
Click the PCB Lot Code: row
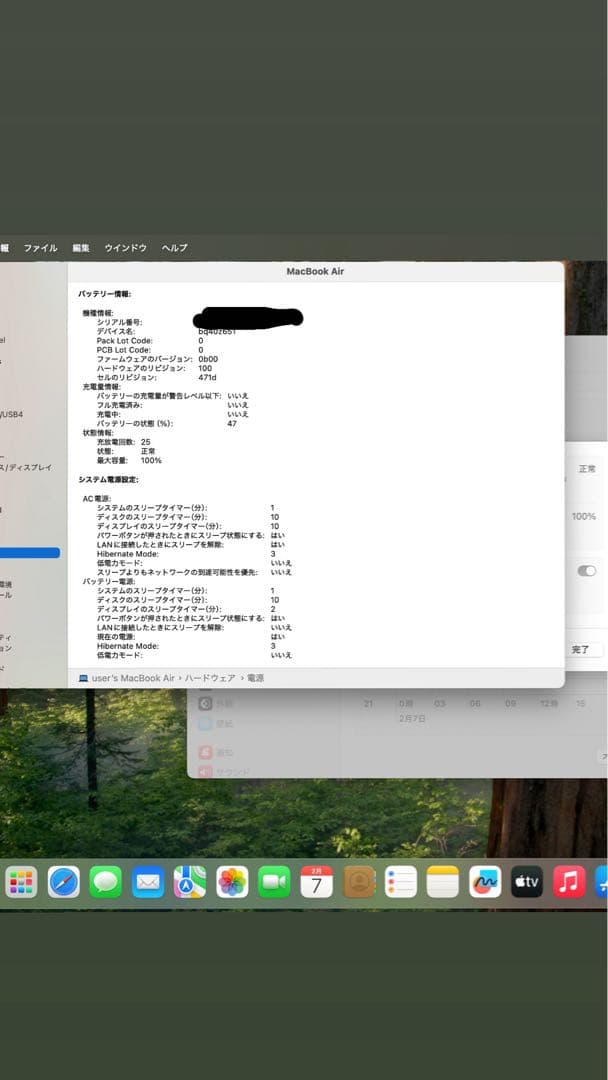pyautogui.click(x=150, y=350)
